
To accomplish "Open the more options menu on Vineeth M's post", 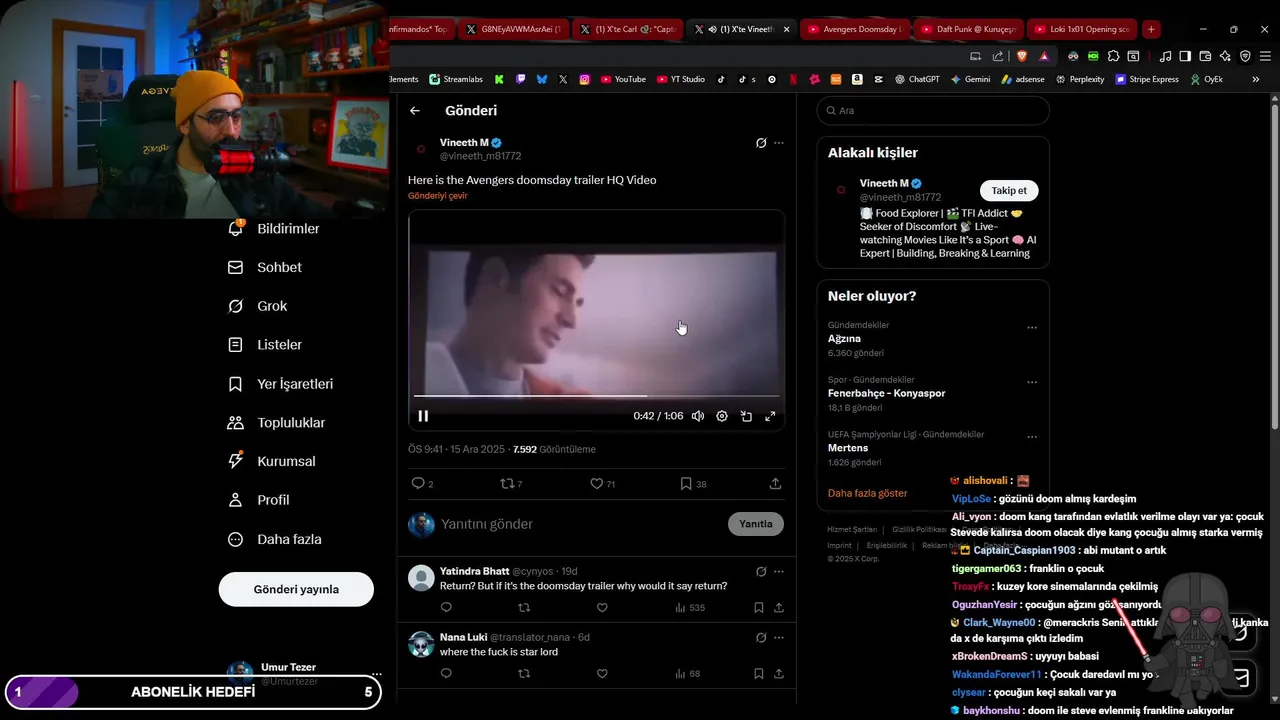I will click(x=779, y=143).
